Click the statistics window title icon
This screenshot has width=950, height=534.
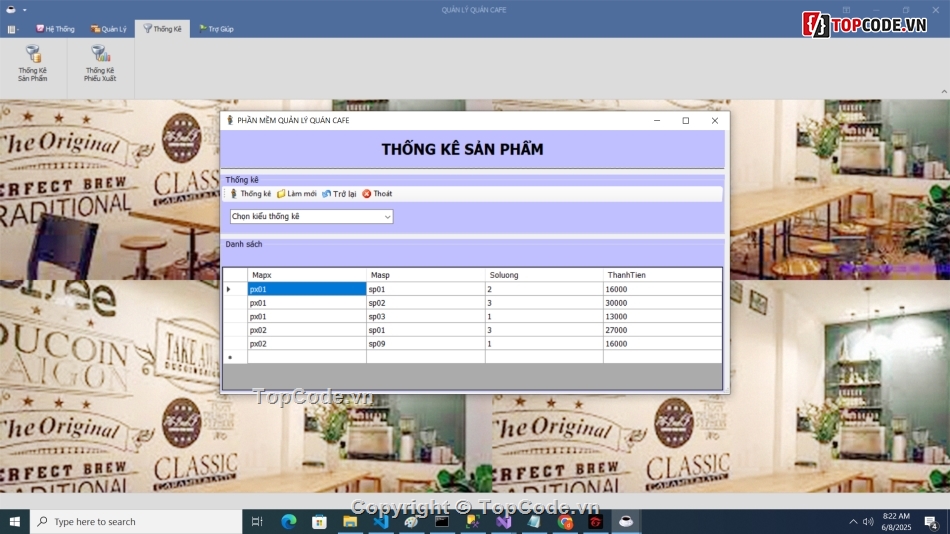pos(230,121)
